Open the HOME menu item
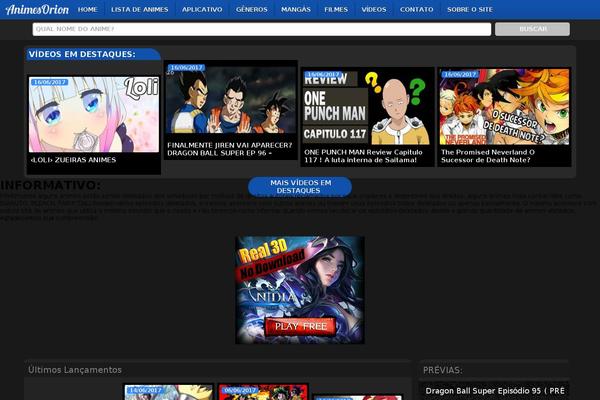Viewport: 600px width, 400px height. point(88,10)
